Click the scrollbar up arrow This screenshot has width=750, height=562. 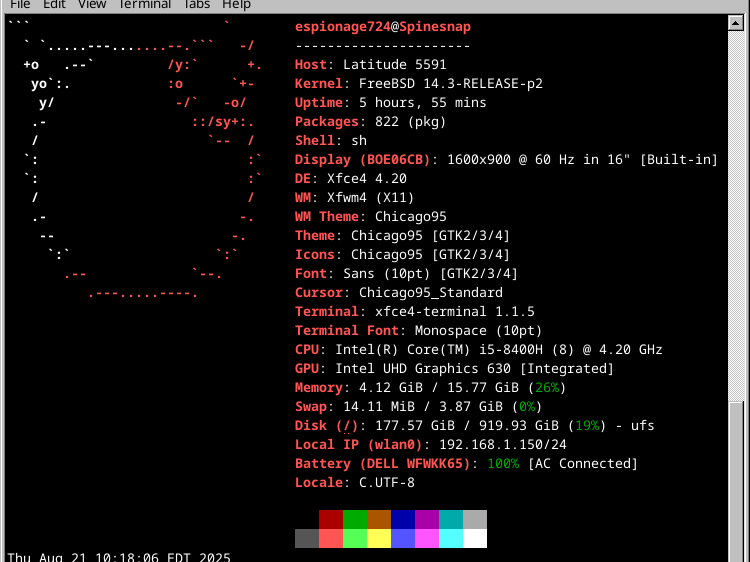(x=735, y=23)
